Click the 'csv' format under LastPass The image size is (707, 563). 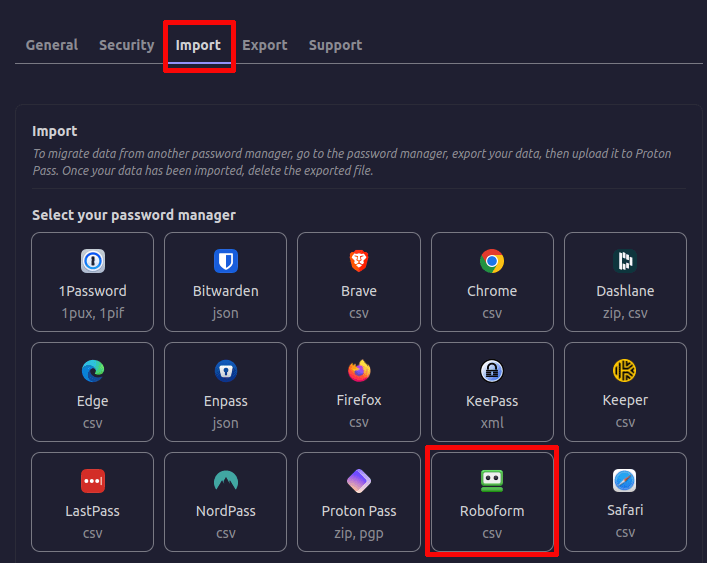93,533
